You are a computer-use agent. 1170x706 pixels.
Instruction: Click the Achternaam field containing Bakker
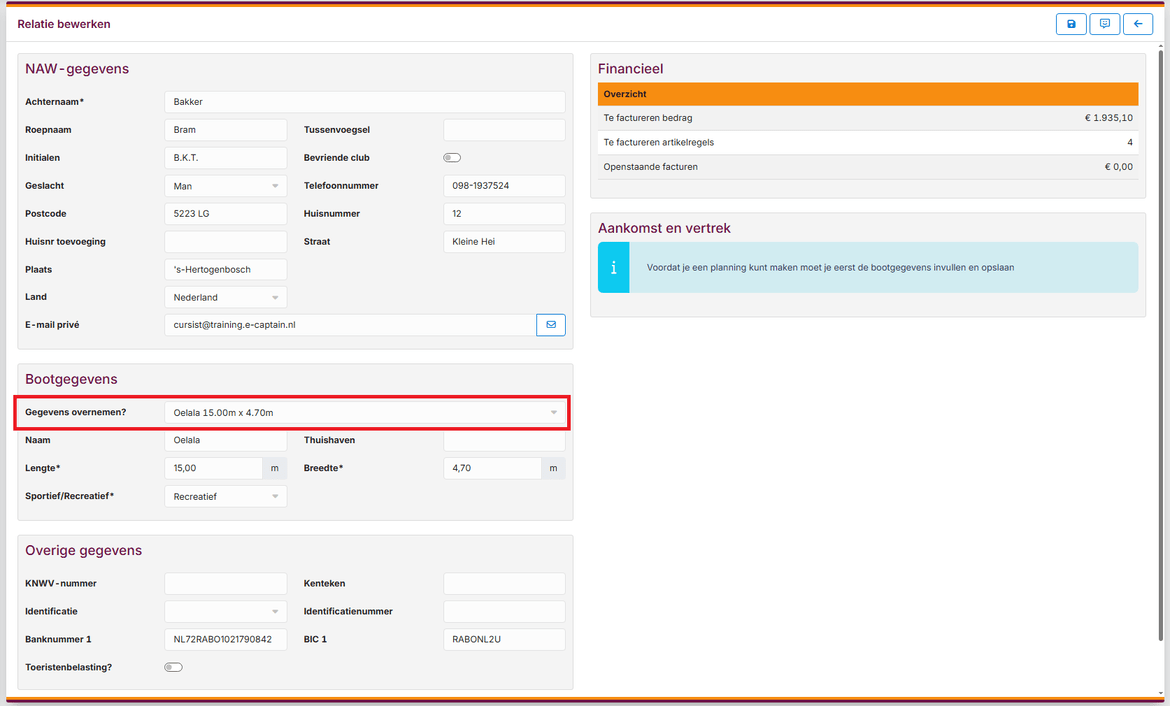[x=364, y=102]
